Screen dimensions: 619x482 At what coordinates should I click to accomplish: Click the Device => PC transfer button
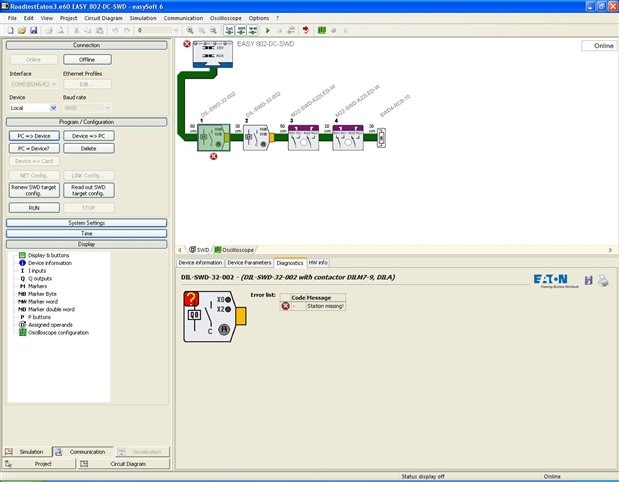[89, 136]
